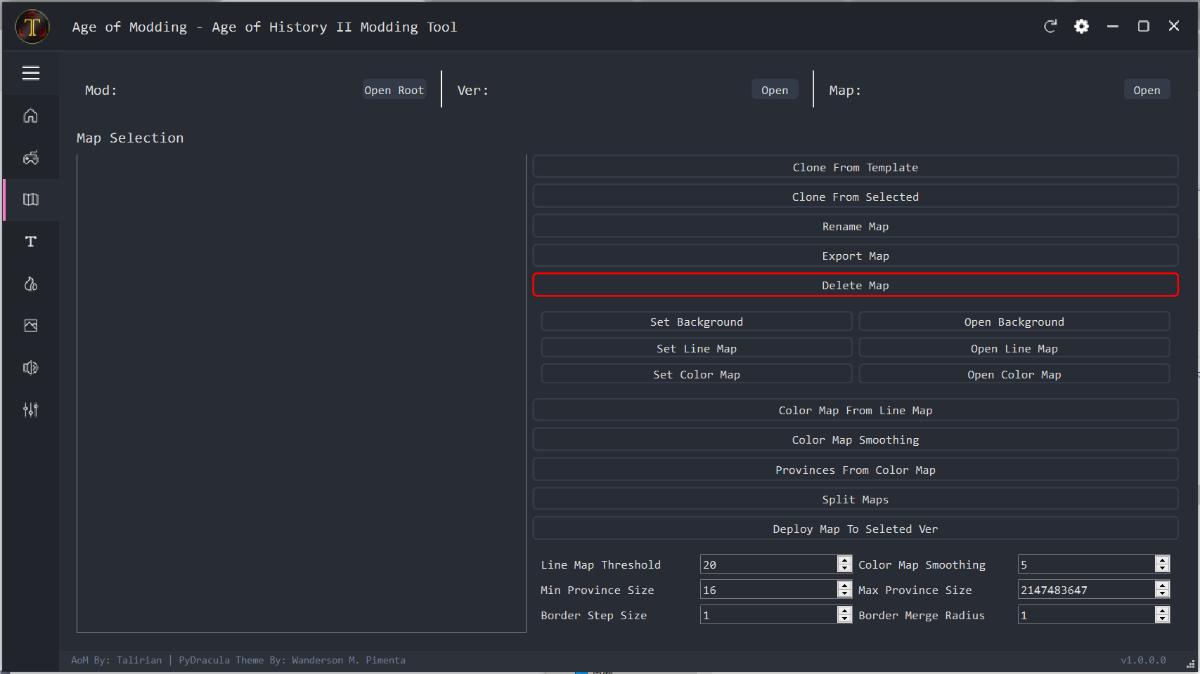Open the image section in the sidebar

click(31, 325)
